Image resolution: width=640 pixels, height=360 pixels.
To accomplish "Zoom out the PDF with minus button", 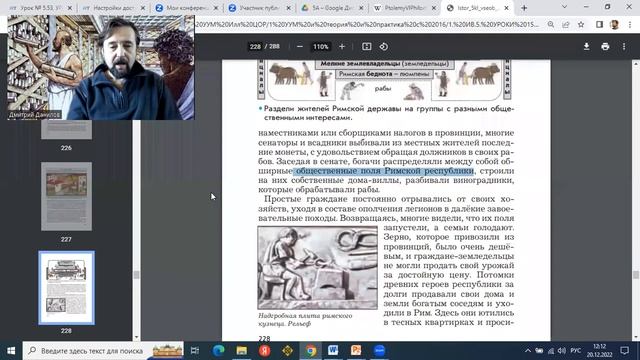I will (300, 47).
